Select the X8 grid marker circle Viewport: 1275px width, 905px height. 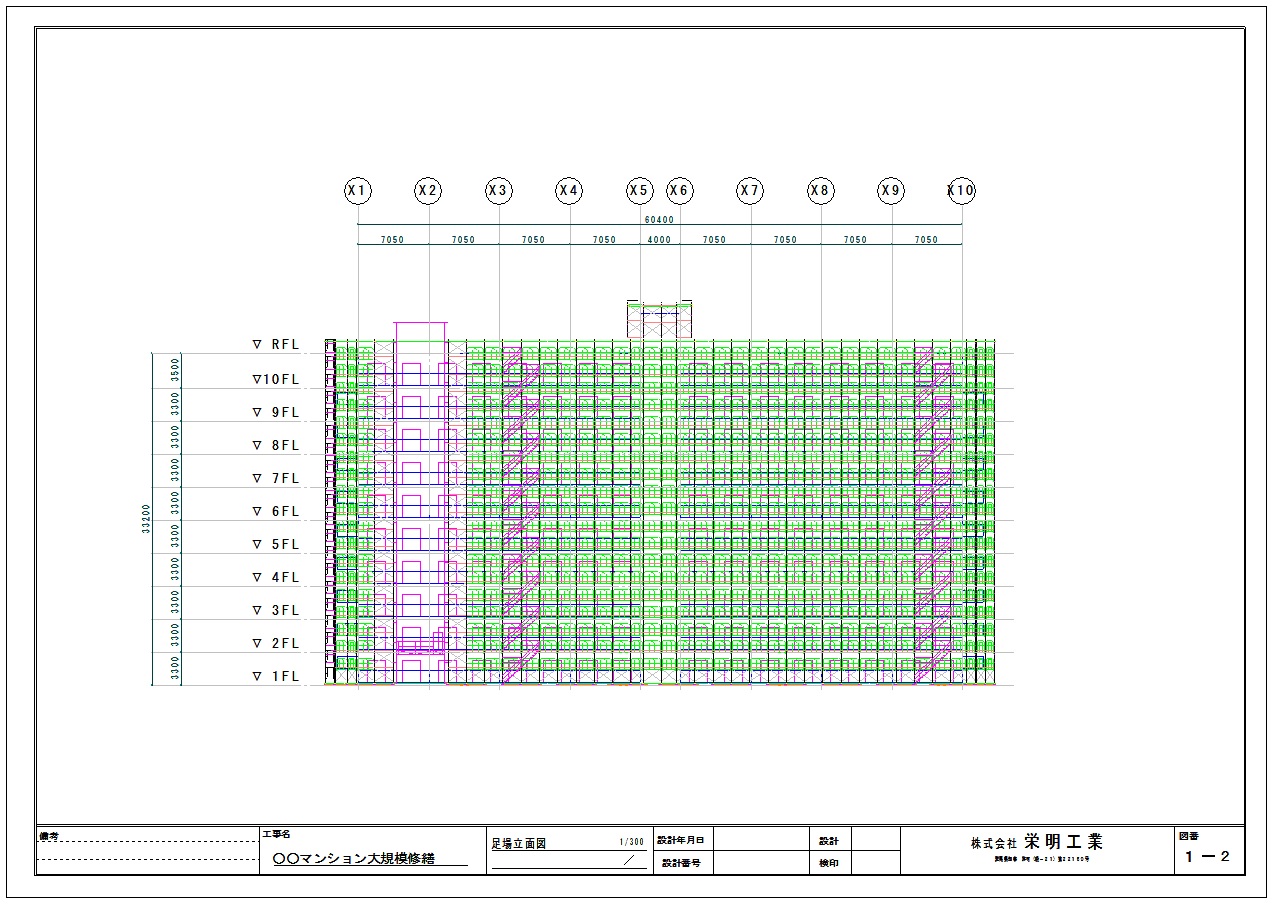(x=821, y=190)
